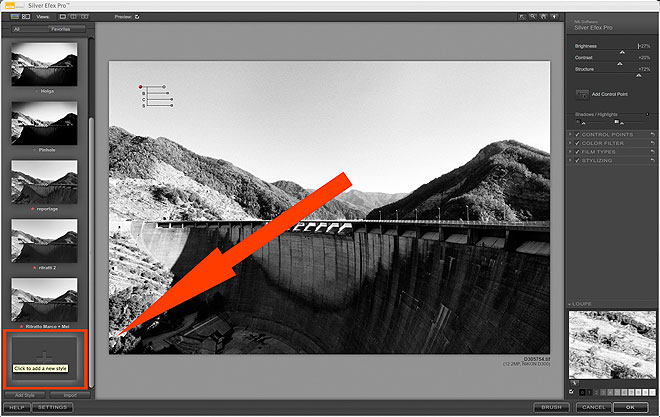Screen dimensions: 660x417
Task: Reset the Stylizing section
Action: pyautogui.click(x=652, y=160)
